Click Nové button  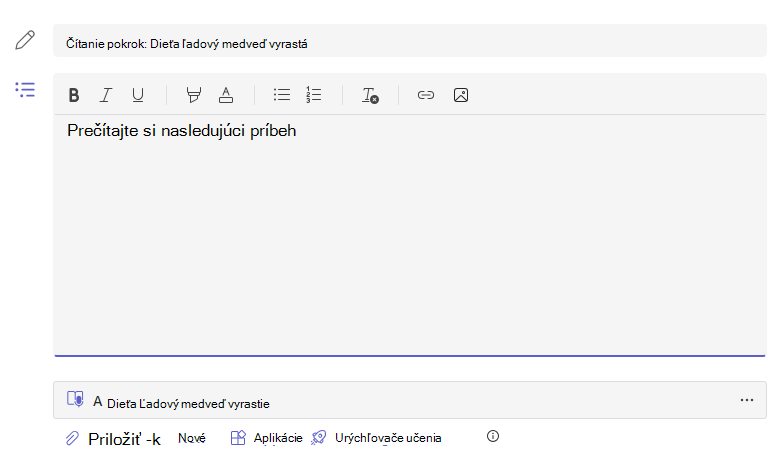tap(192, 438)
